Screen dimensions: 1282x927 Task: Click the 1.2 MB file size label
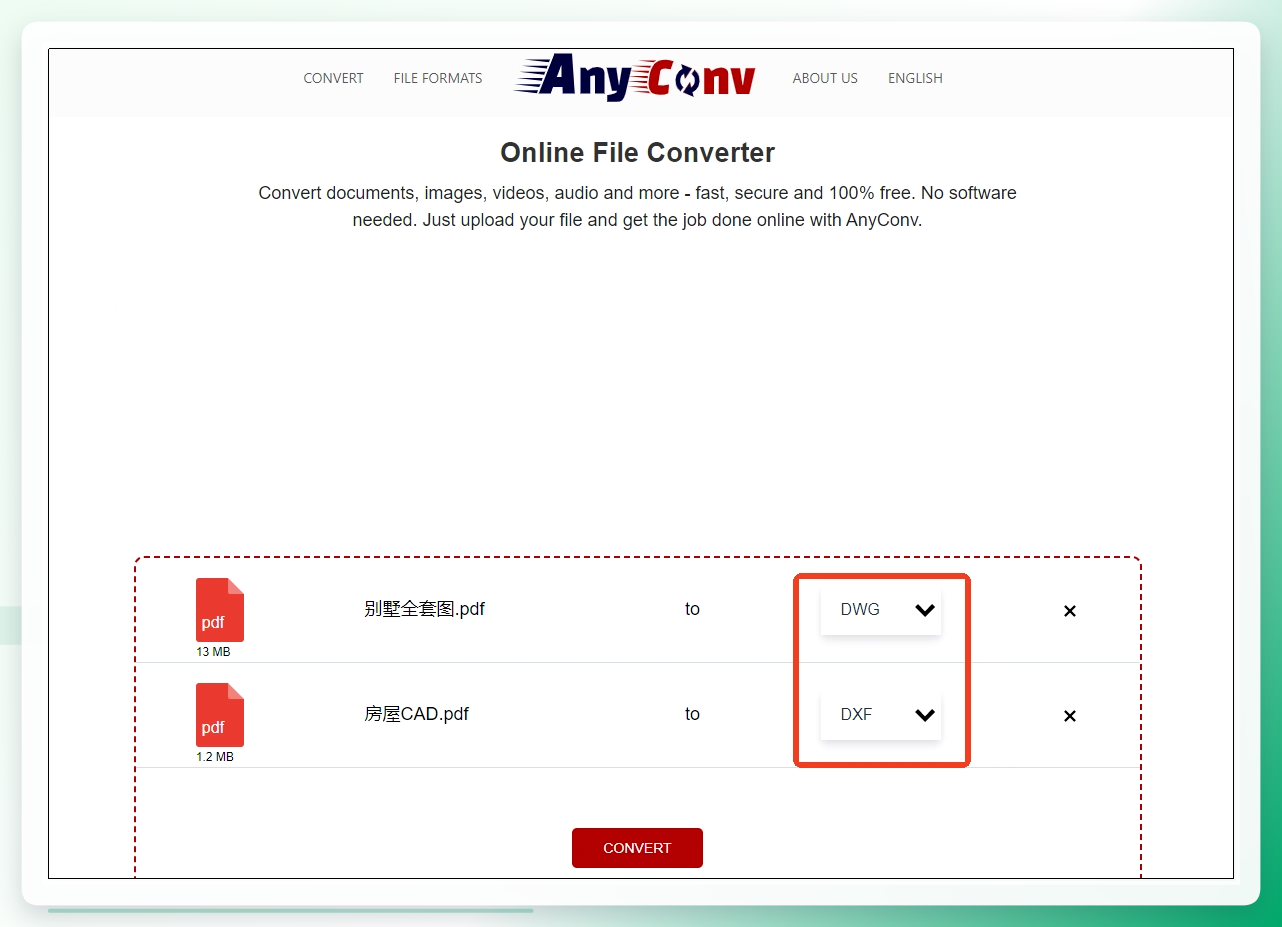215,757
